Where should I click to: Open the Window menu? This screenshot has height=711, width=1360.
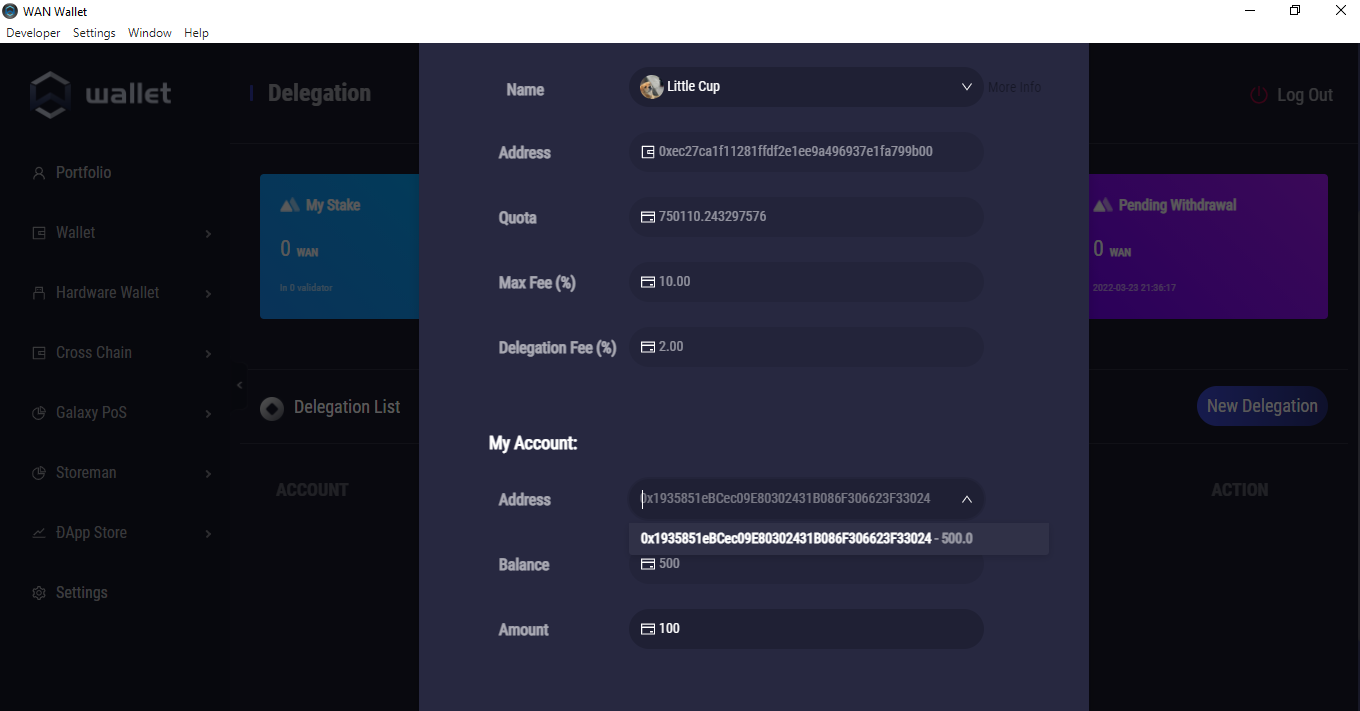point(149,33)
